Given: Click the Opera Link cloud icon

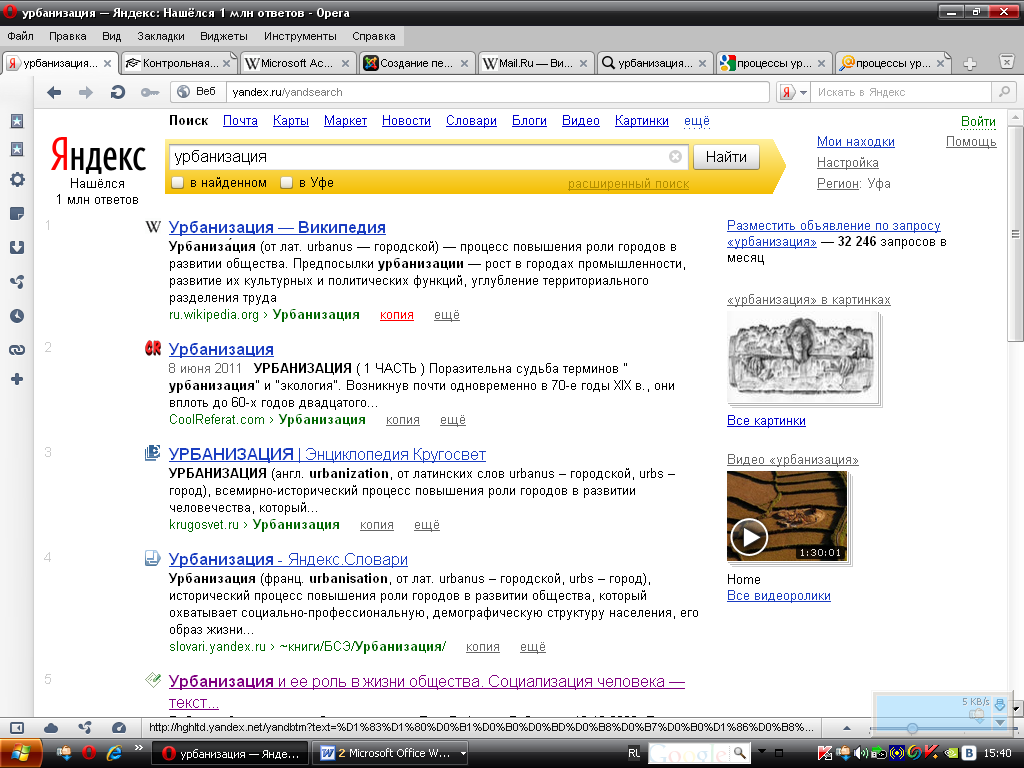Looking at the screenshot, I should 51,728.
